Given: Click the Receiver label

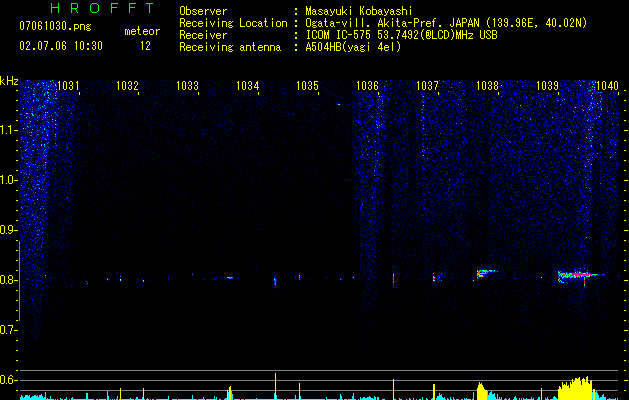Looking at the screenshot, I should coord(203,35).
